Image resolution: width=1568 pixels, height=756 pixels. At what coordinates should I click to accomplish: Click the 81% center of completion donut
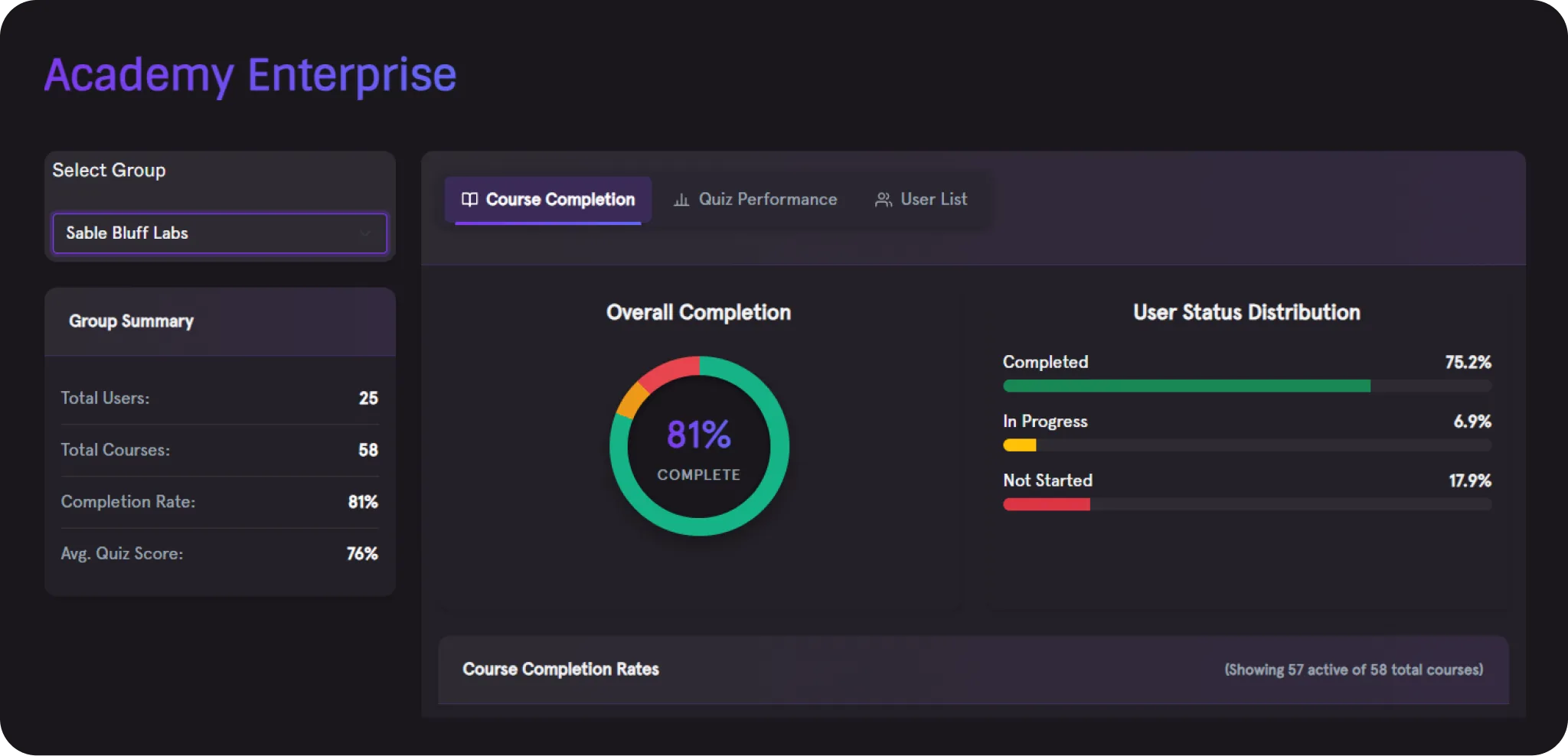coord(699,436)
